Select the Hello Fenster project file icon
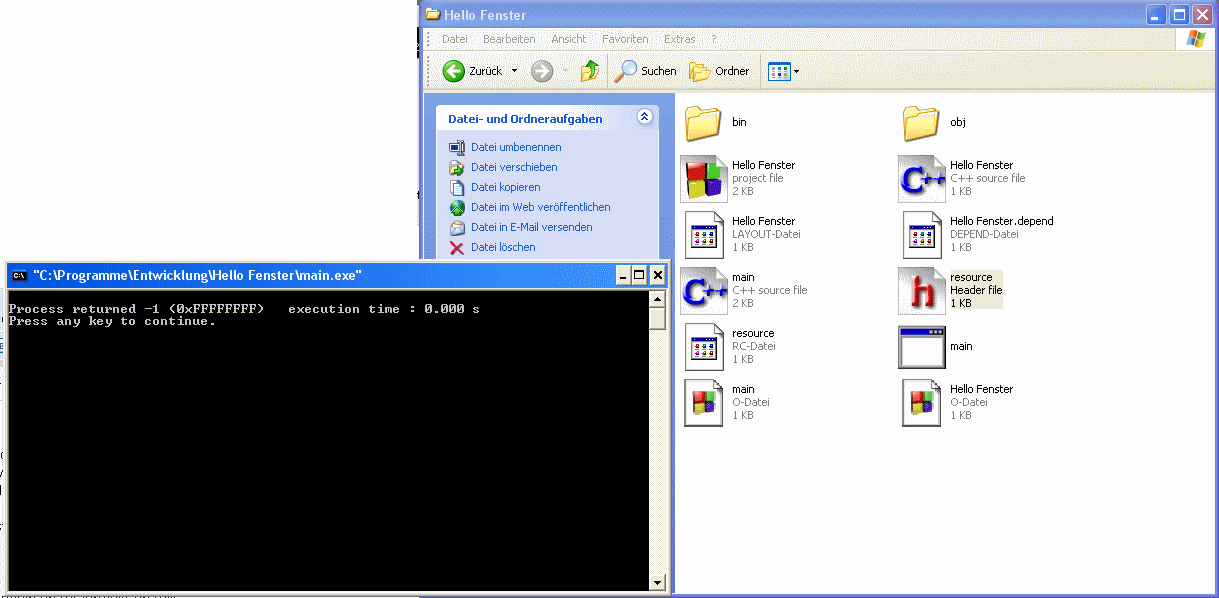The height and width of the screenshot is (598, 1219). [704, 179]
